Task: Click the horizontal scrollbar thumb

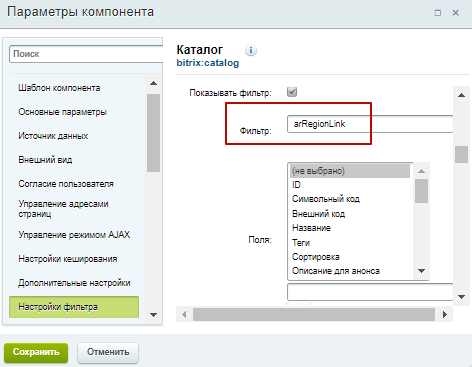Action: click(314, 314)
